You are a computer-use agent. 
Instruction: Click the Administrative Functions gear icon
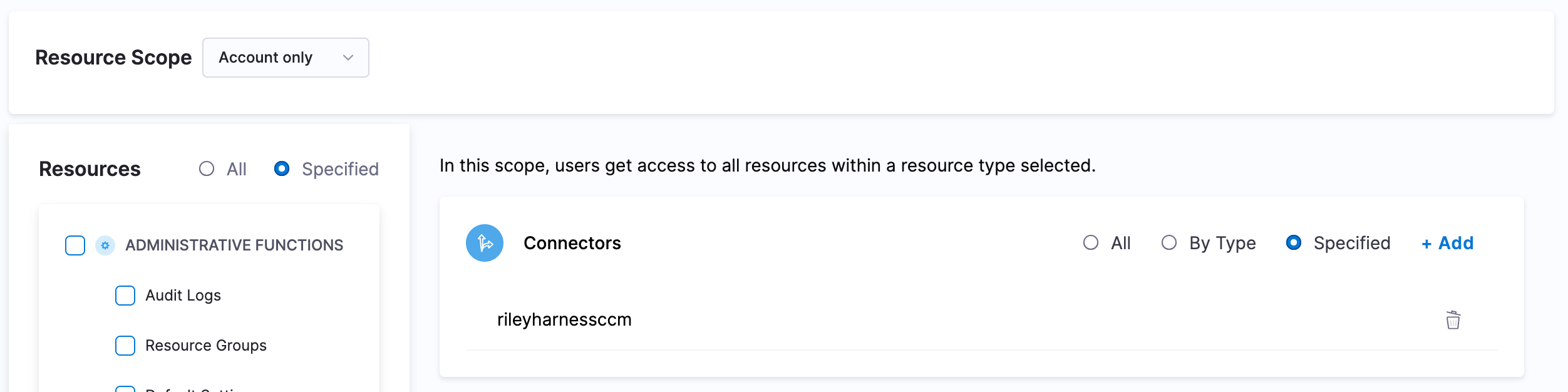(x=105, y=245)
